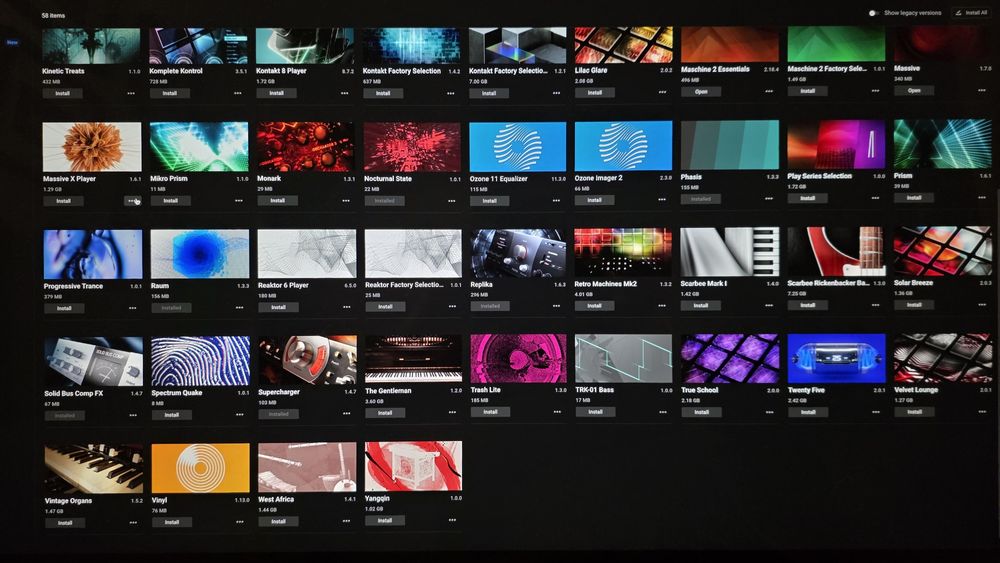The image size is (1000, 563).
Task: Open the ellipsis menu for Raum
Action: click(x=239, y=307)
